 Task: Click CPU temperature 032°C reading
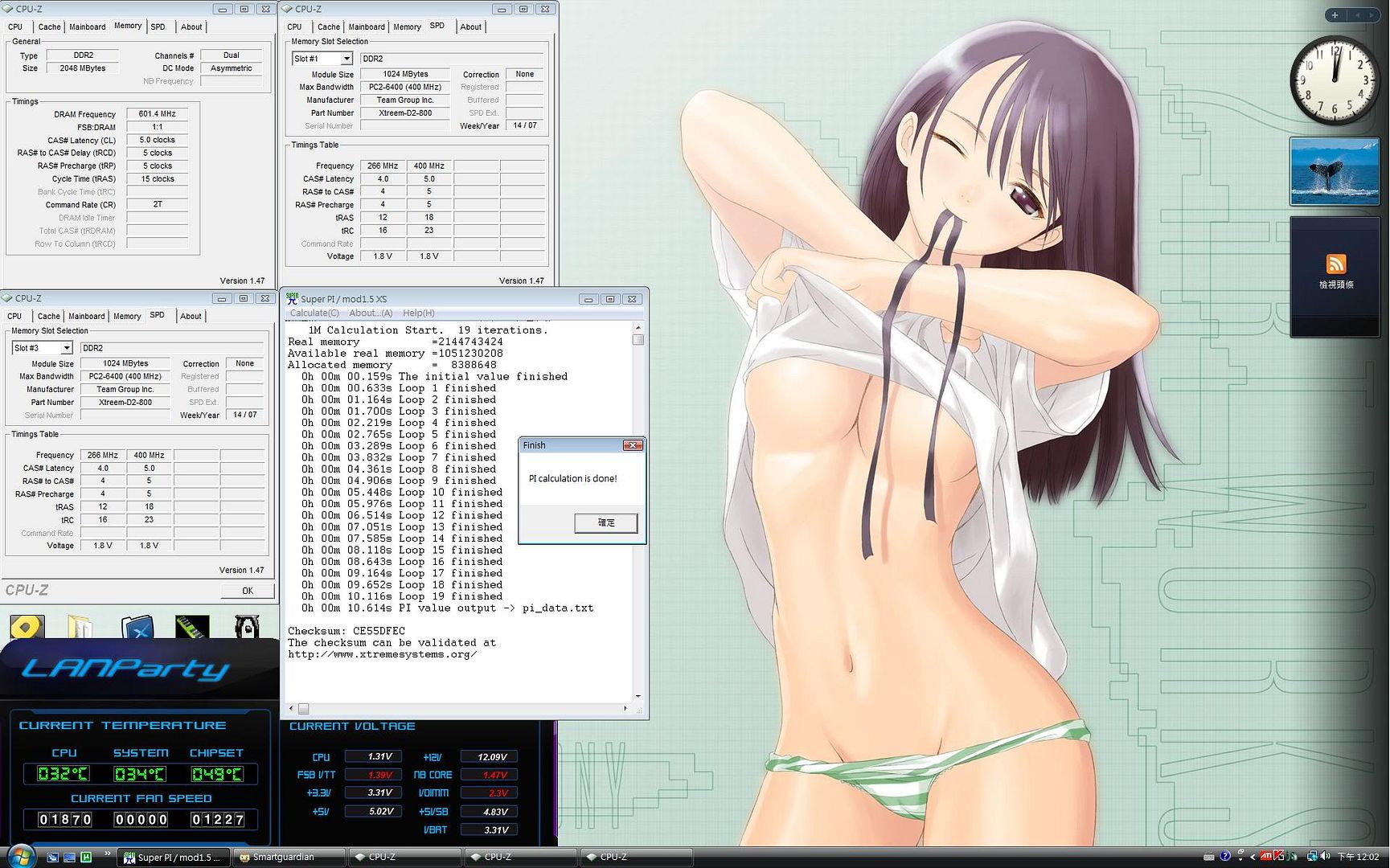click(x=64, y=774)
